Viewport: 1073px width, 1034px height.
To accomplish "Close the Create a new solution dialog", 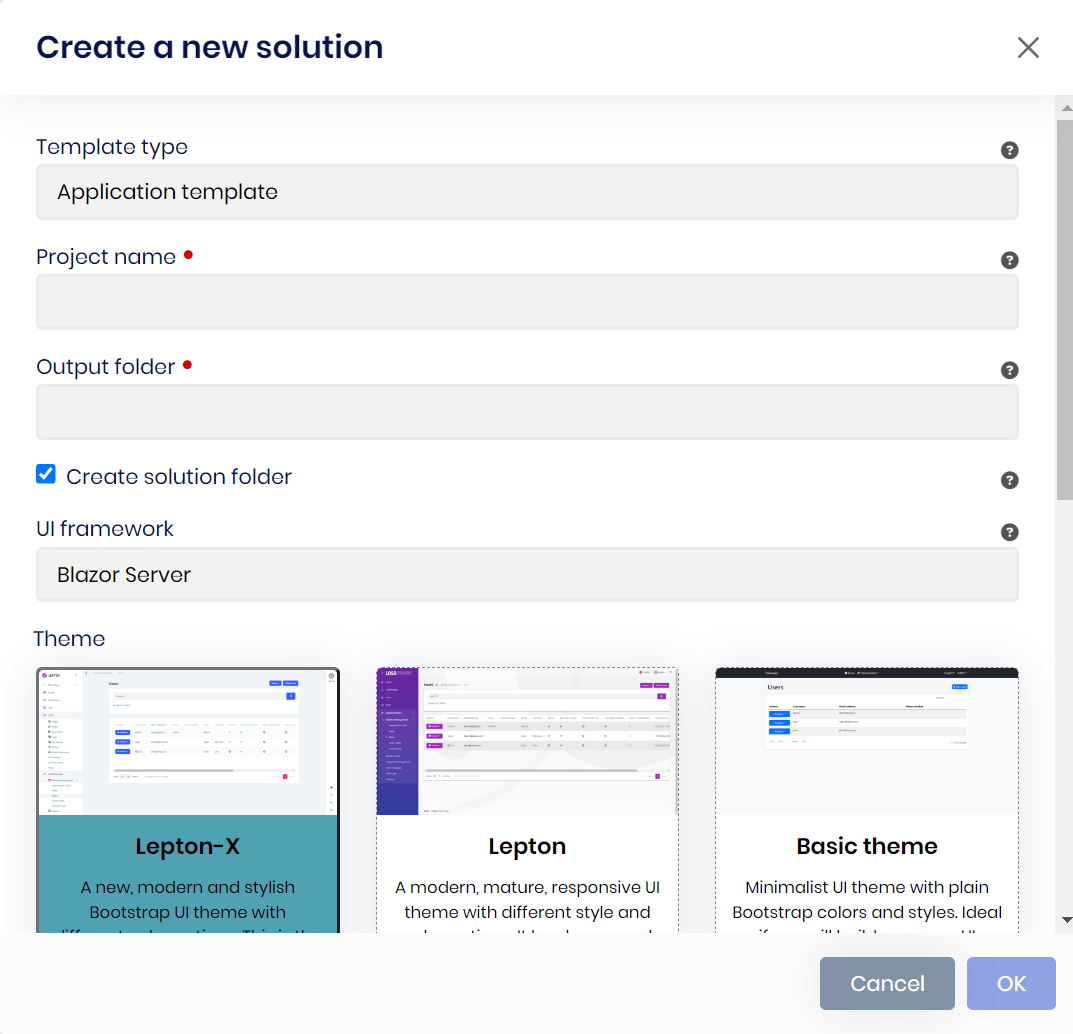I will (x=1028, y=47).
